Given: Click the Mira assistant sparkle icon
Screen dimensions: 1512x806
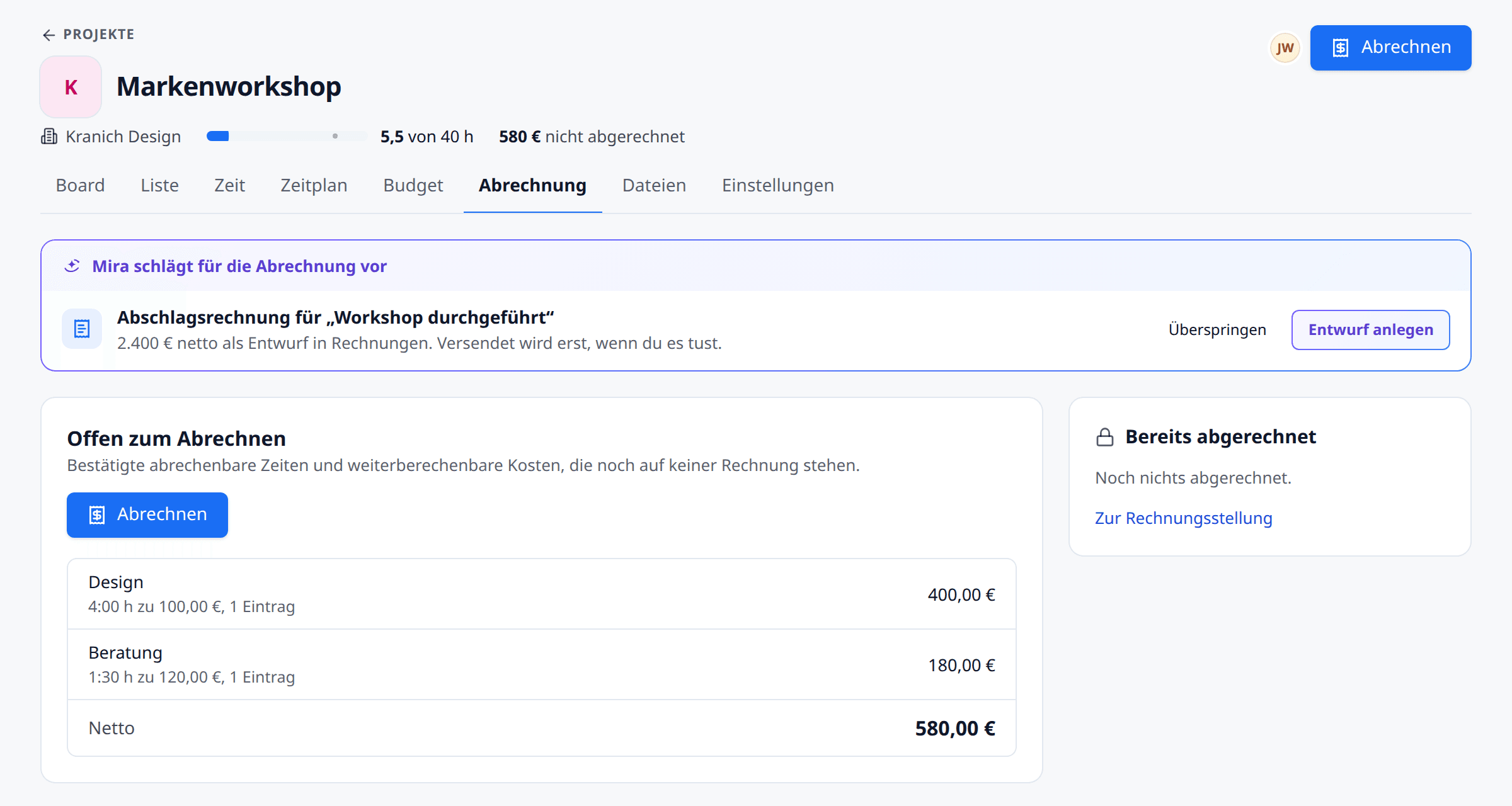Looking at the screenshot, I should (72, 266).
